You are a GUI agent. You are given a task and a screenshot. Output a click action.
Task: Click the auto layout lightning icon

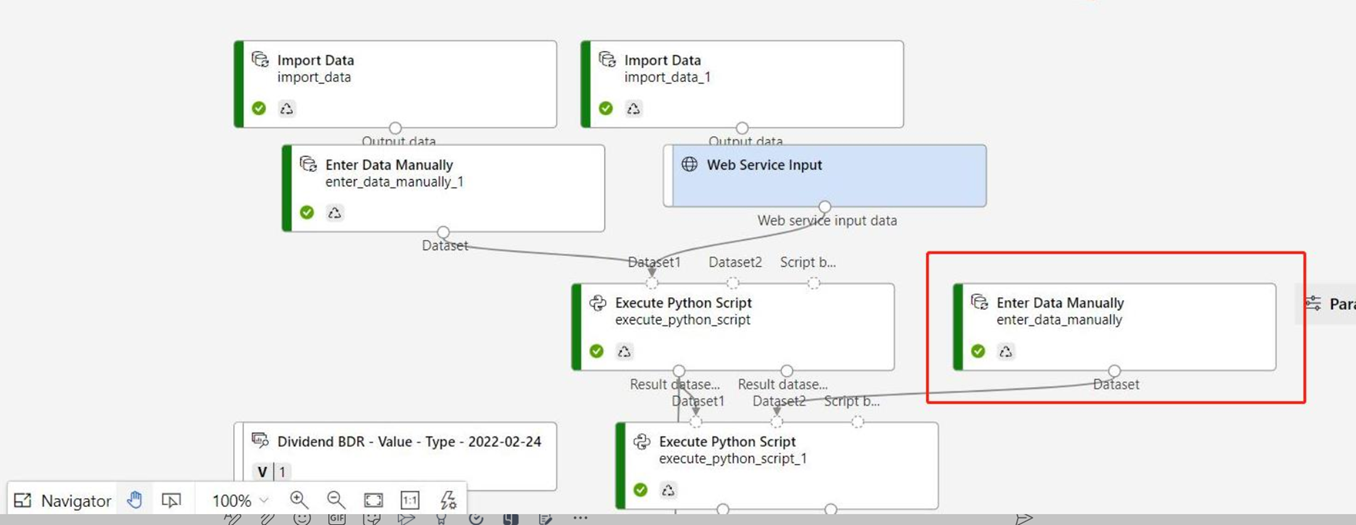[448, 500]
